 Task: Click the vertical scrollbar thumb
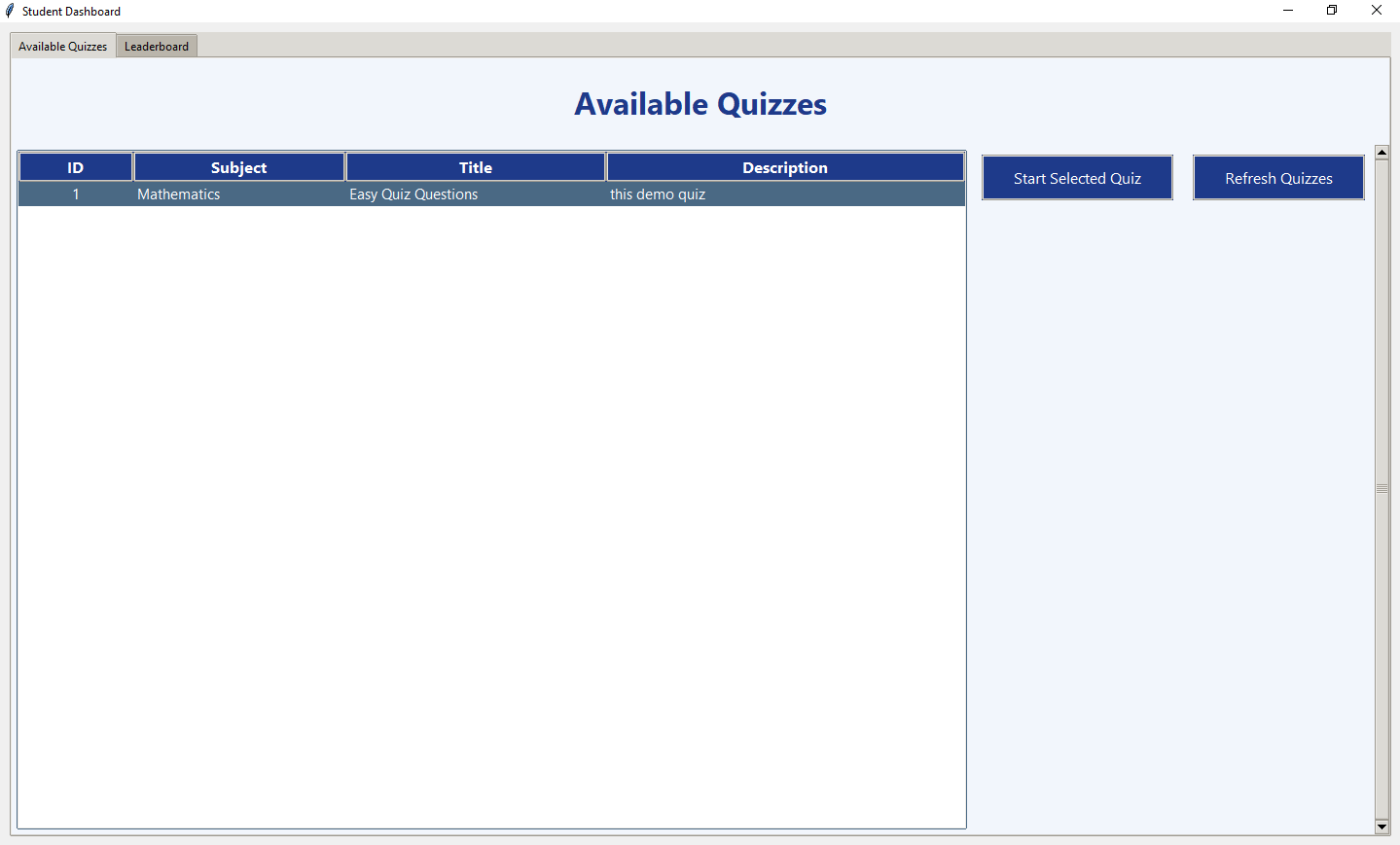pyautogui.click(x=1382, y=486)
